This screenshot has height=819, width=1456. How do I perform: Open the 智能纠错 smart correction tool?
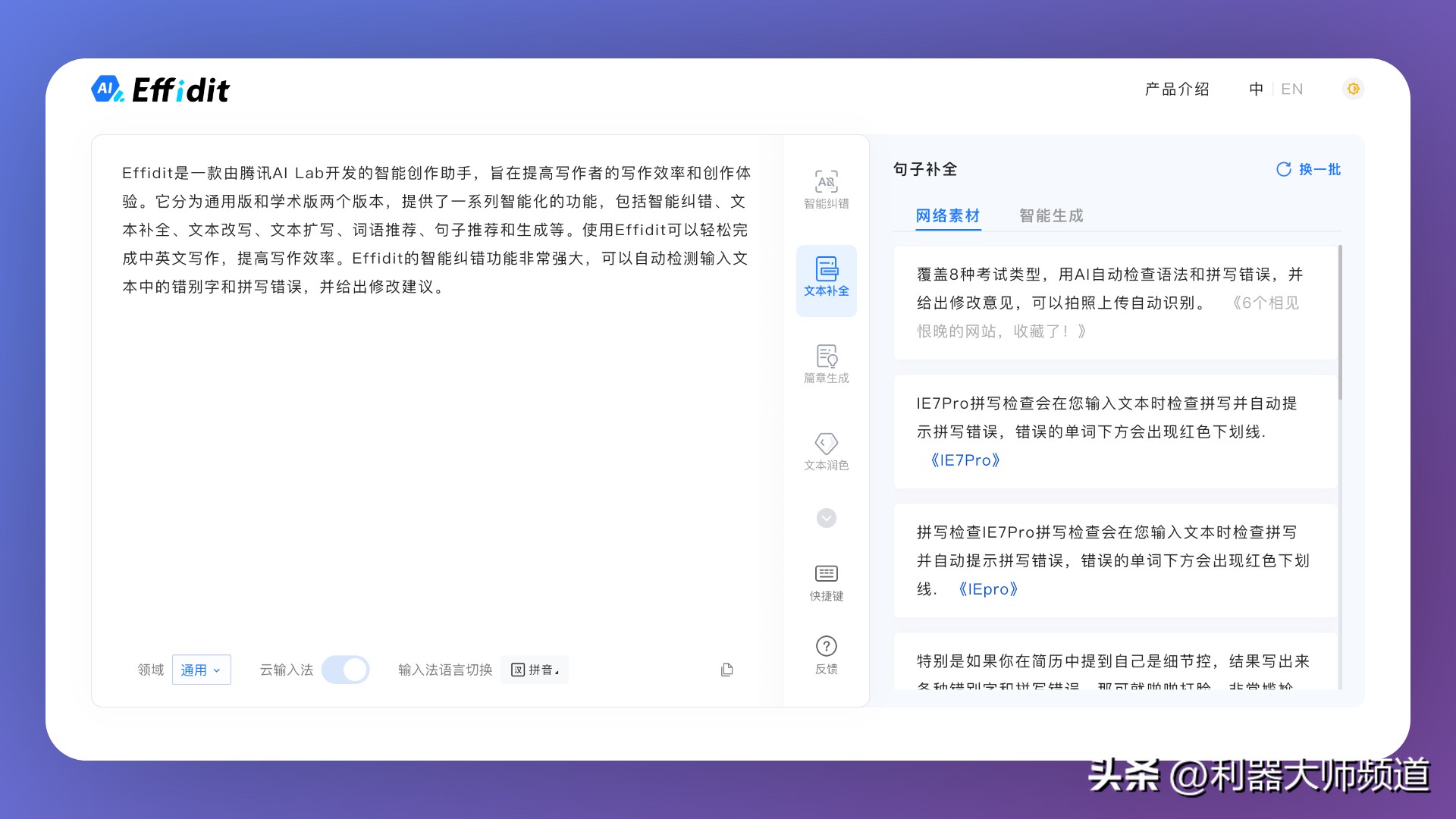[x=826, y=190]
